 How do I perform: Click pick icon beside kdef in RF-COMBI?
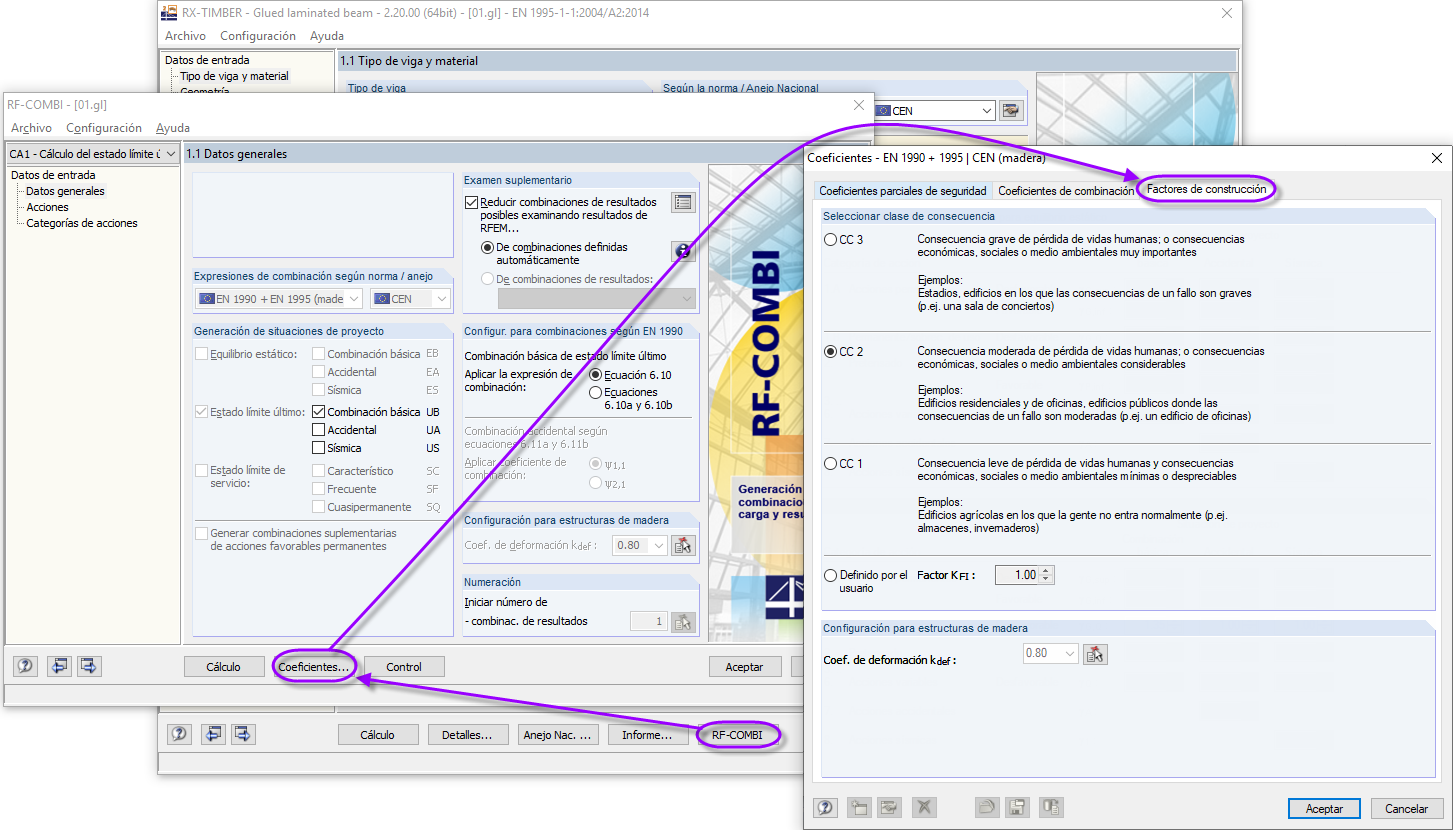[683, 545]
